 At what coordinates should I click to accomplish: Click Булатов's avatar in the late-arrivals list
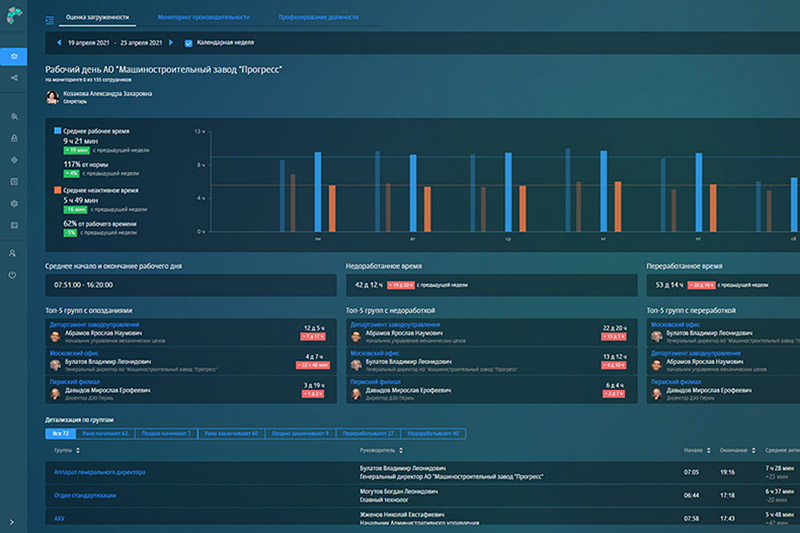(x=55, y=365)
